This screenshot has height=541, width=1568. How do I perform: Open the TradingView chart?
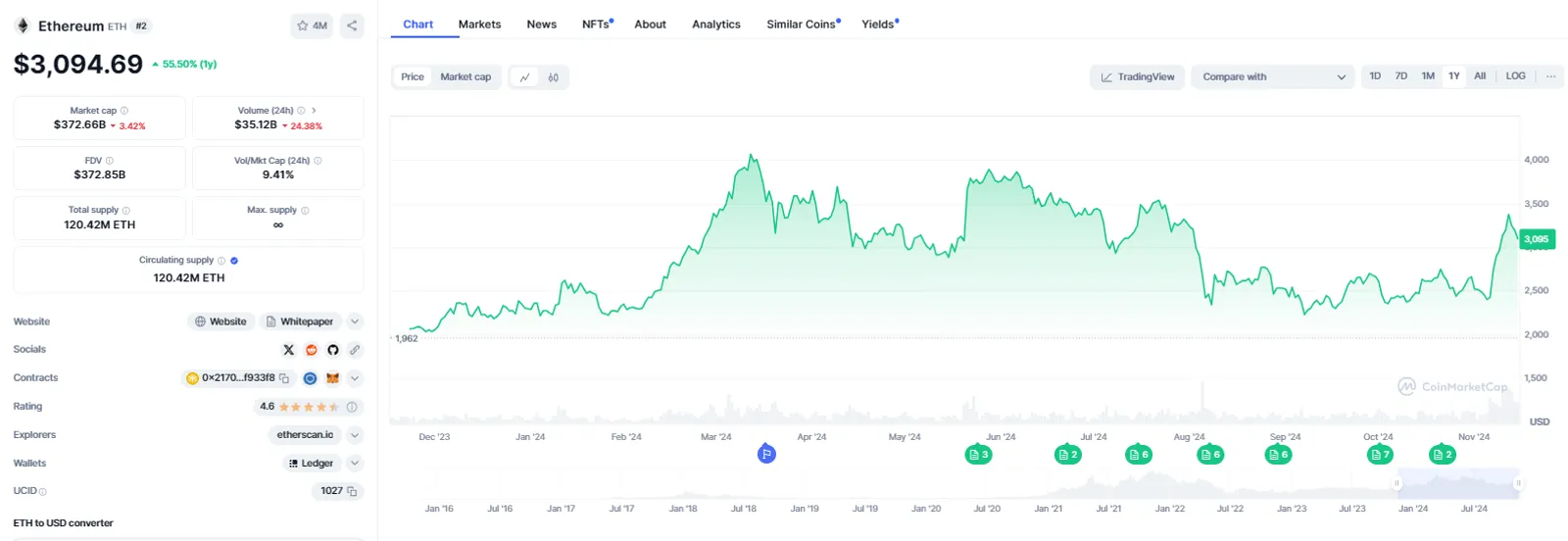(1138, 77)
